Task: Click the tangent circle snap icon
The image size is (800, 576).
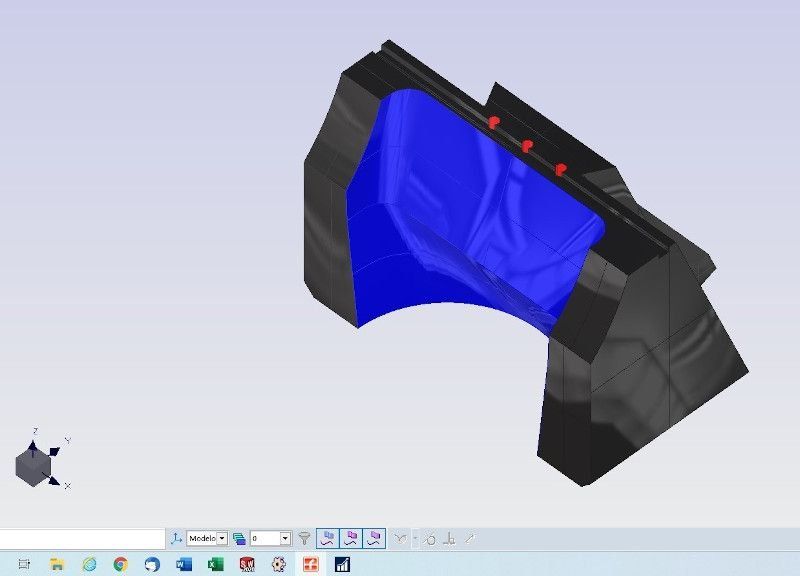Action: (429, 538)
